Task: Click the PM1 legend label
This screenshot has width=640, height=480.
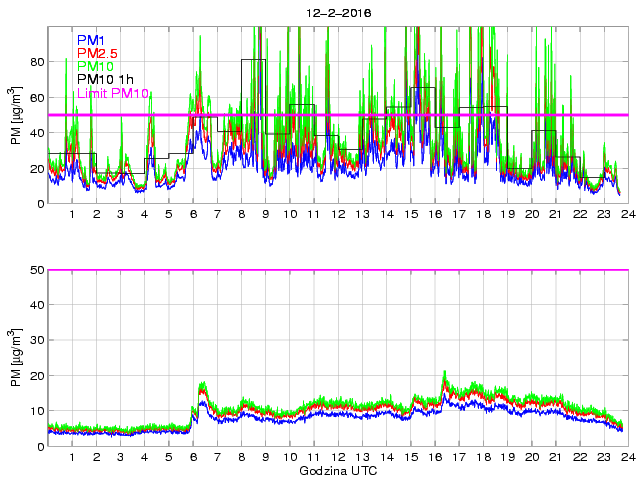Action: tap(91, 40)
